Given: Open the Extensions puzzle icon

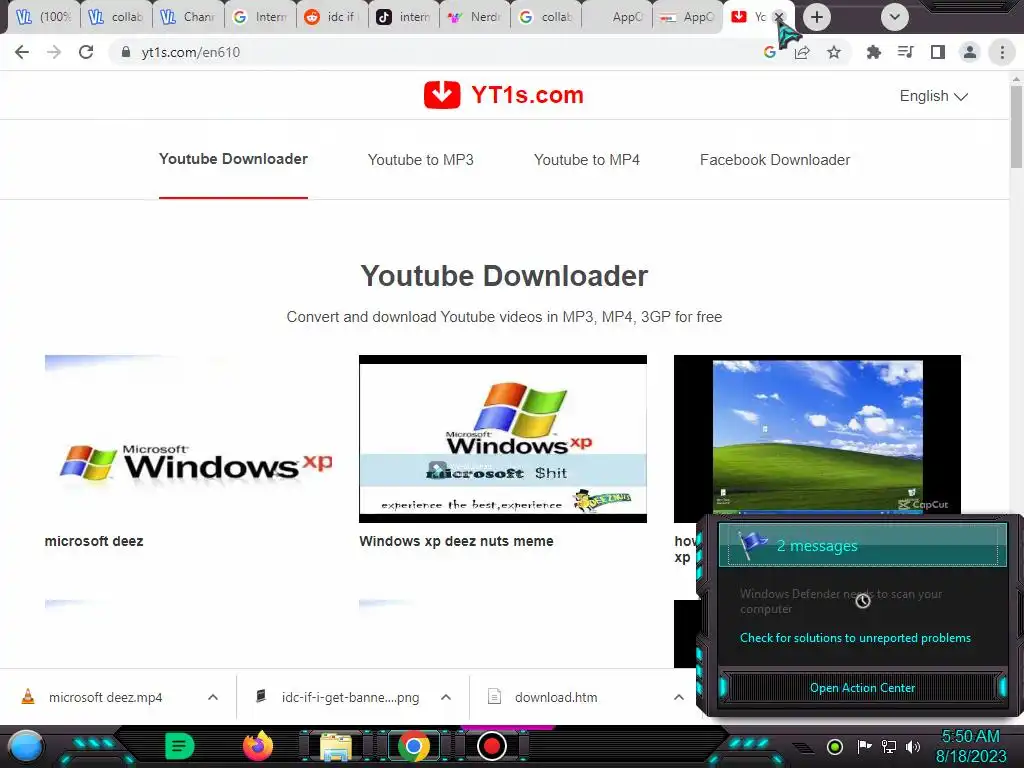Looking at the screenshot, I should pyautogui.click(x=873, y=52).
